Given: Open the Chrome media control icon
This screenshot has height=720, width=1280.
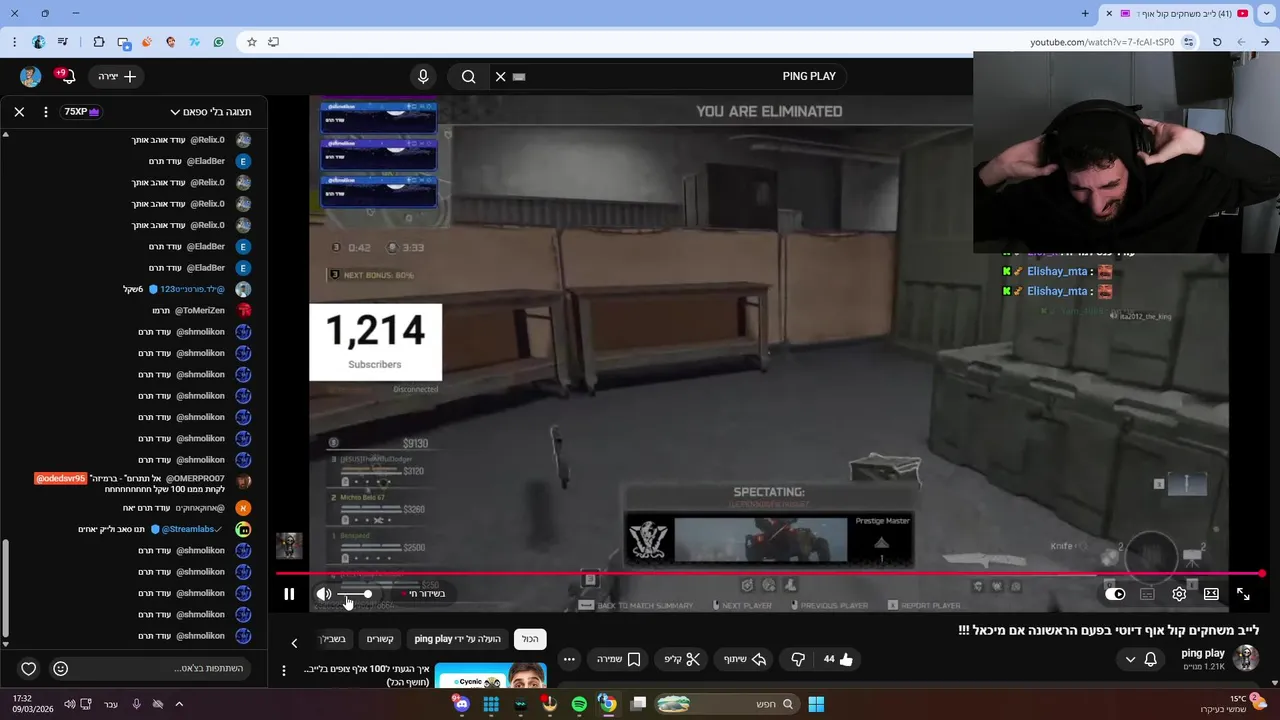Looking at the screenshot, I should click(x=63, y=42).
